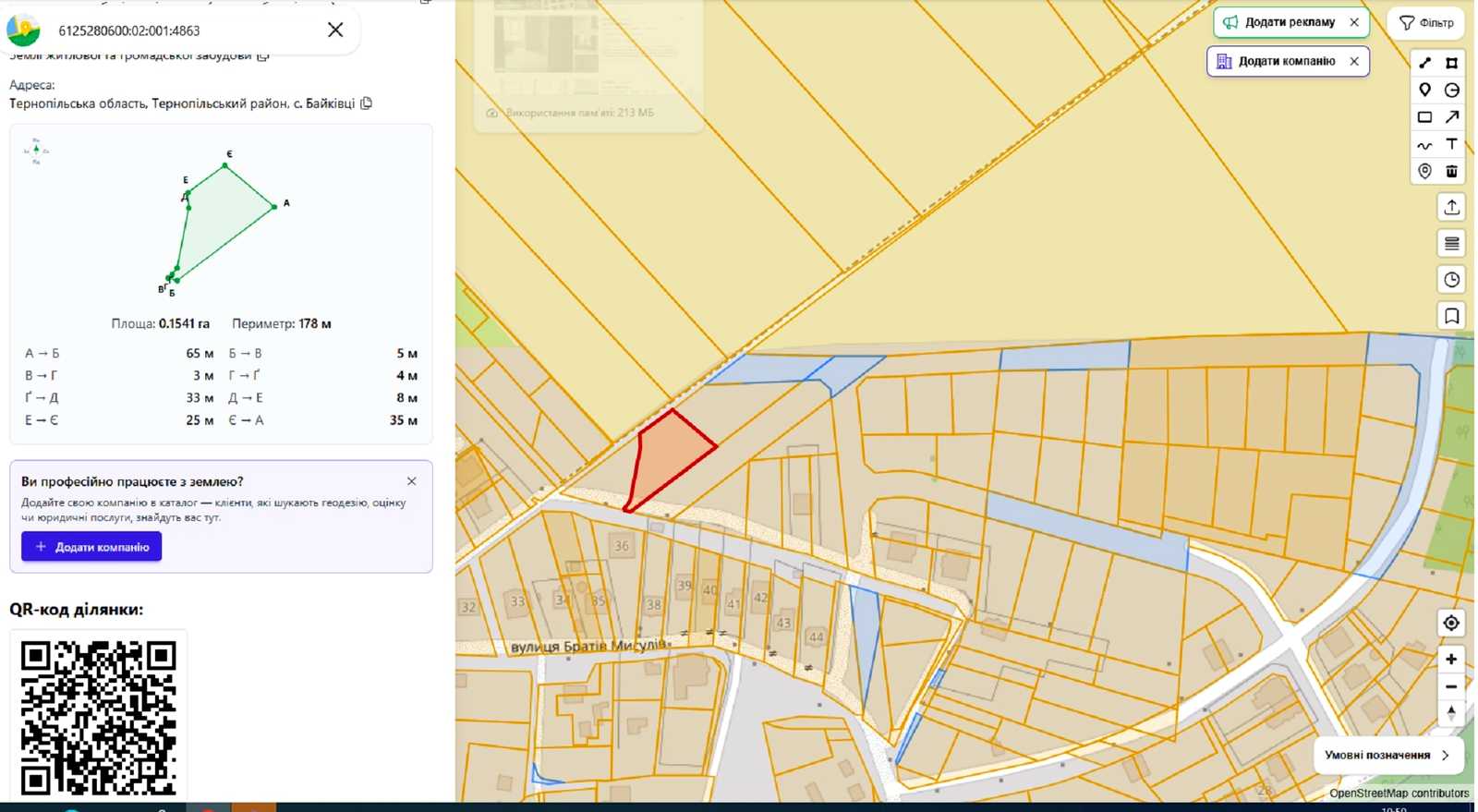1478x812 pixels.
Task: Open the upload/export map button
Action: tap(1452, 207)
